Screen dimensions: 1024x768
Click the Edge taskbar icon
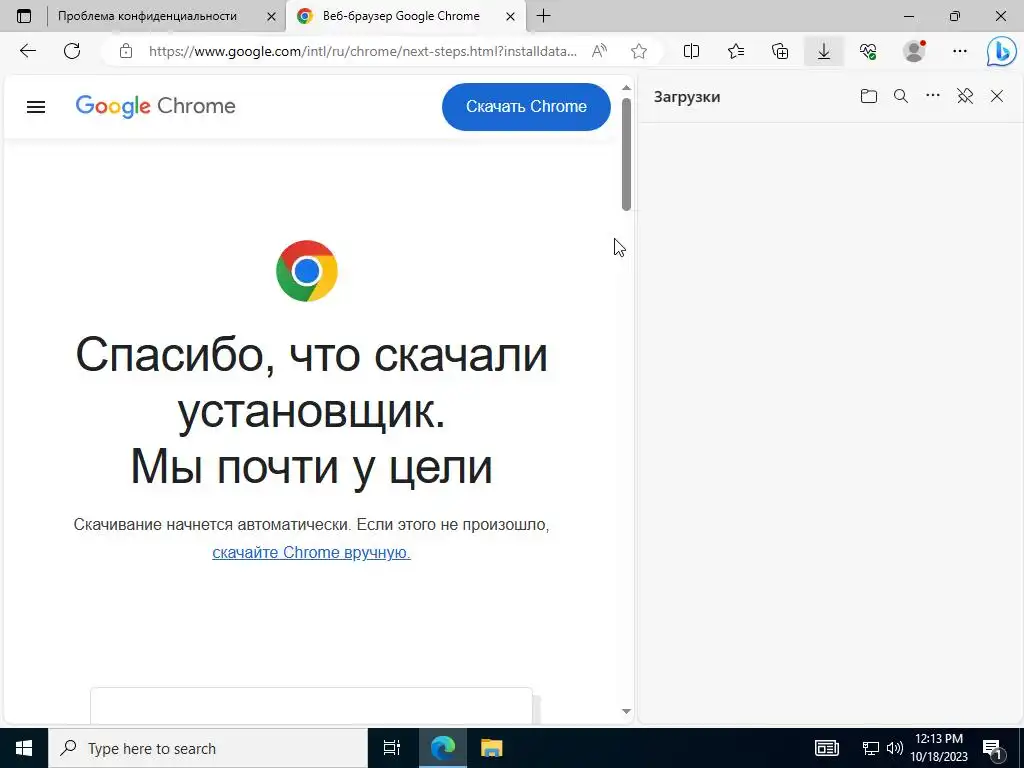pos(442,748)
